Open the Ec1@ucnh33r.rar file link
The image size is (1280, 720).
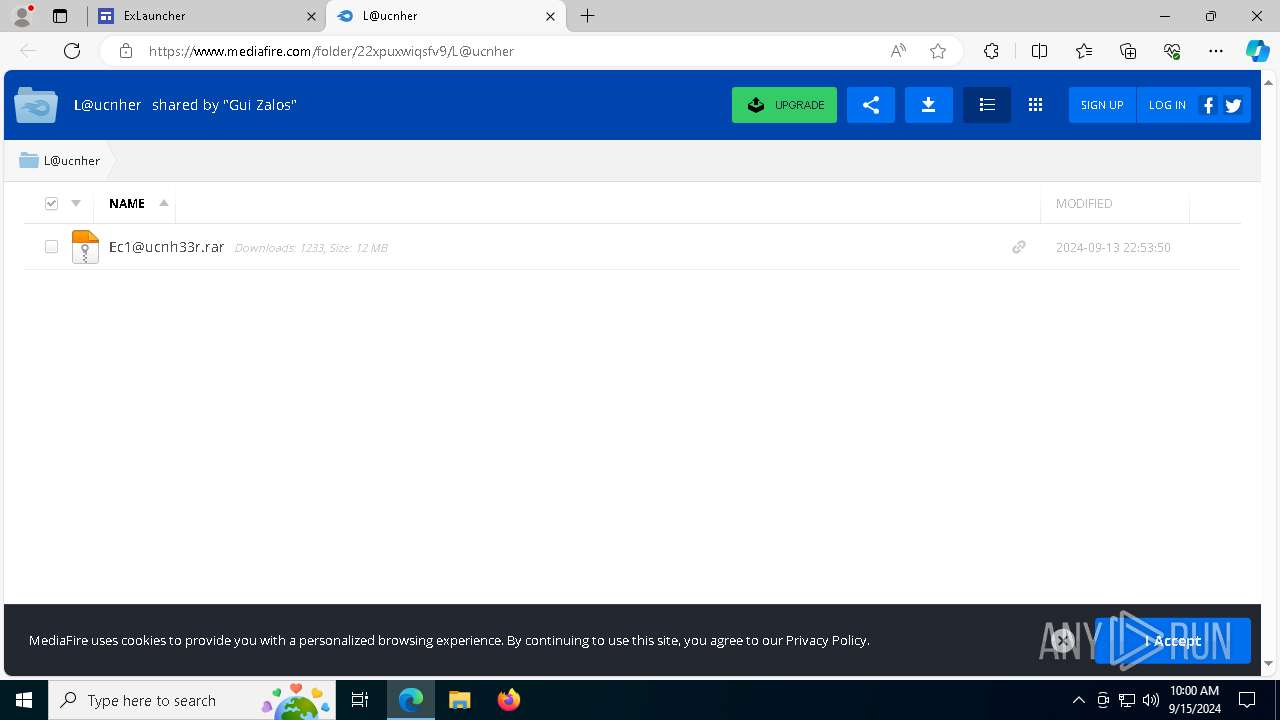coord(166,247)
